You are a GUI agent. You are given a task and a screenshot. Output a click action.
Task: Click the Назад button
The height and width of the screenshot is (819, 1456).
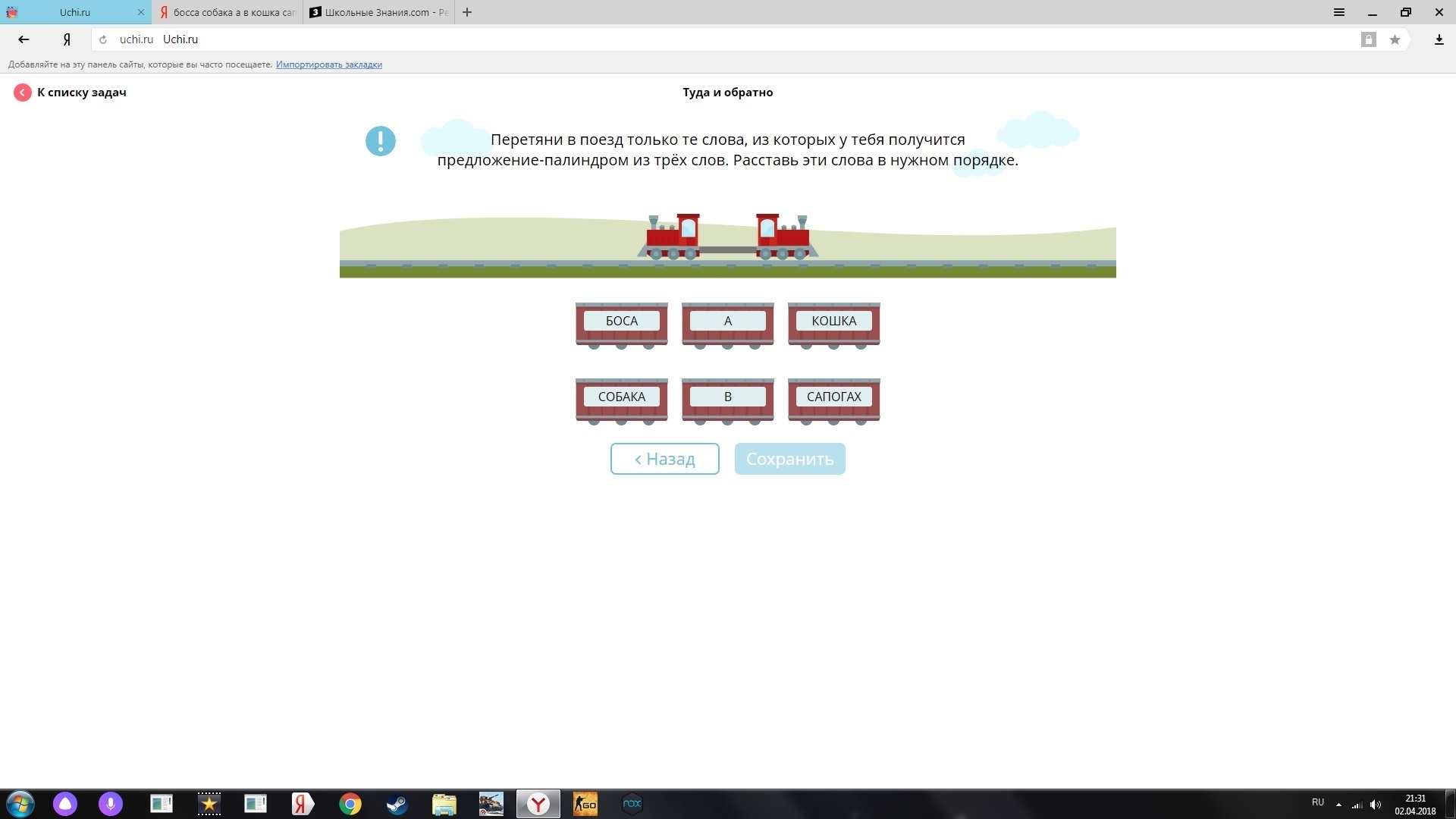(x=664, y=459)
